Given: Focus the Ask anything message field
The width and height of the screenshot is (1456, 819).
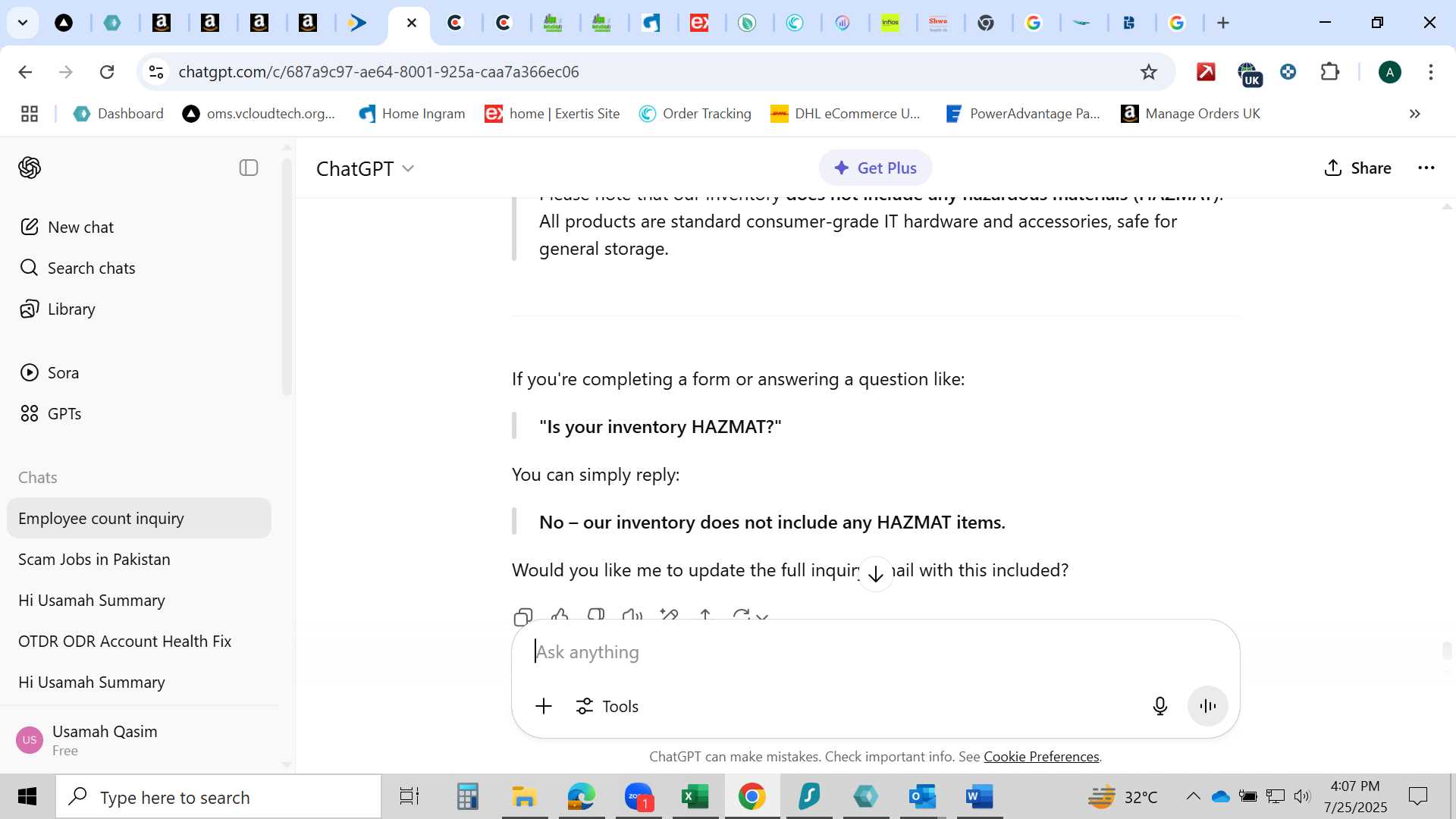Looking at the screenshot, I should pyautogui.click(x=875, y=652).
